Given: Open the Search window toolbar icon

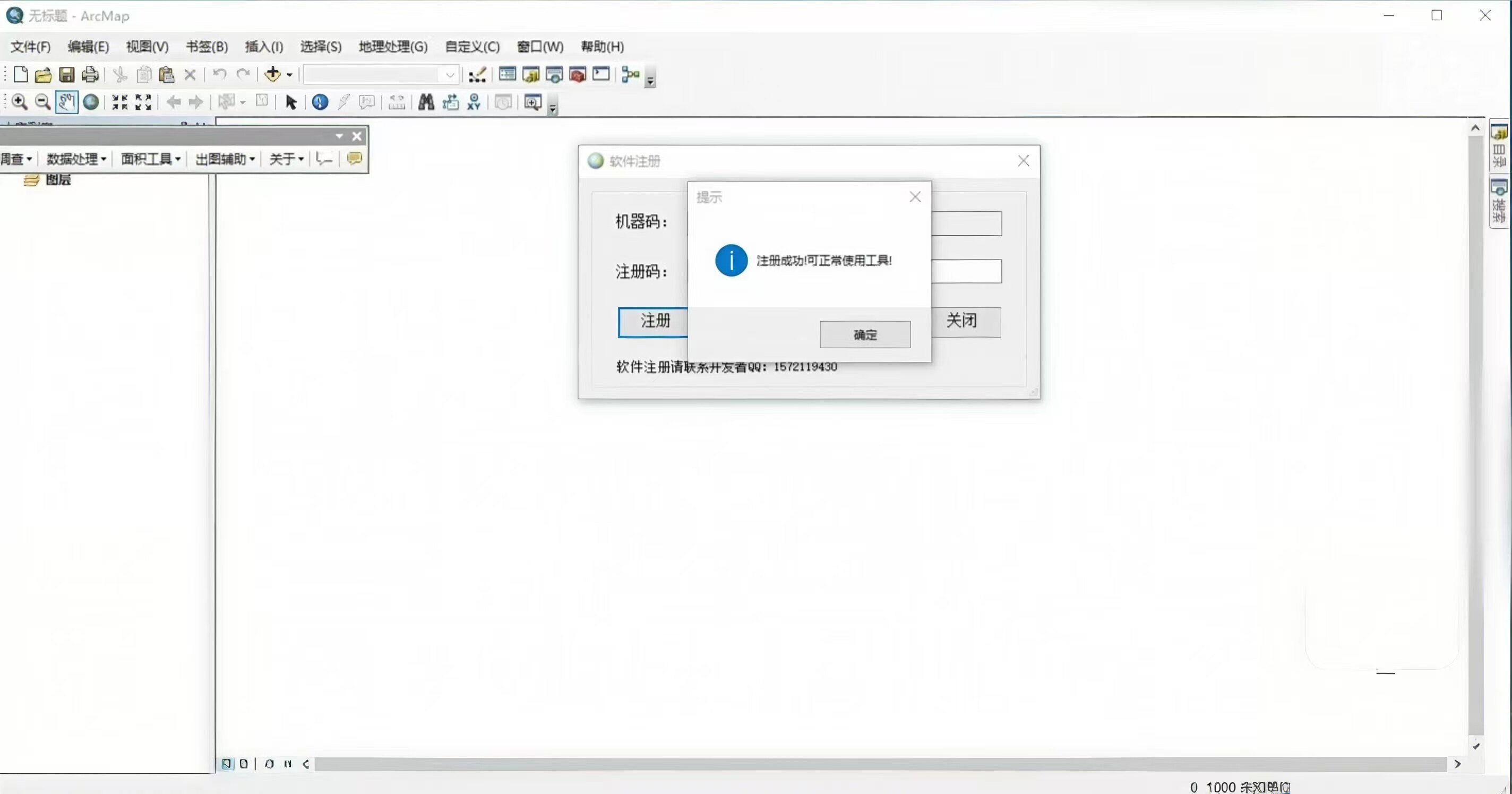Looking at the screenshot, I should 554,74.
